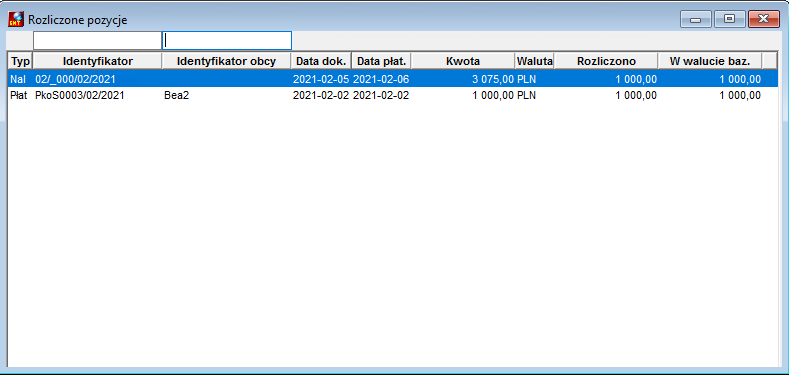The width and height of the screenshot is (790, 376).
Task: Focus the Identyfikator obcy filter field
Action: click(x=227, y=40)
